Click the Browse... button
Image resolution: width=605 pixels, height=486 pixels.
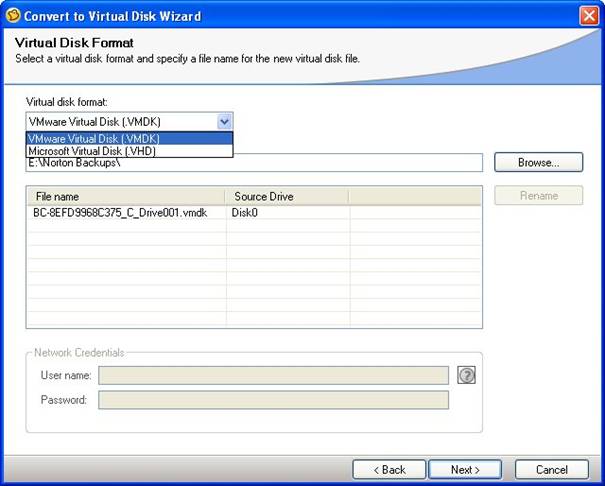coord(538,162)
